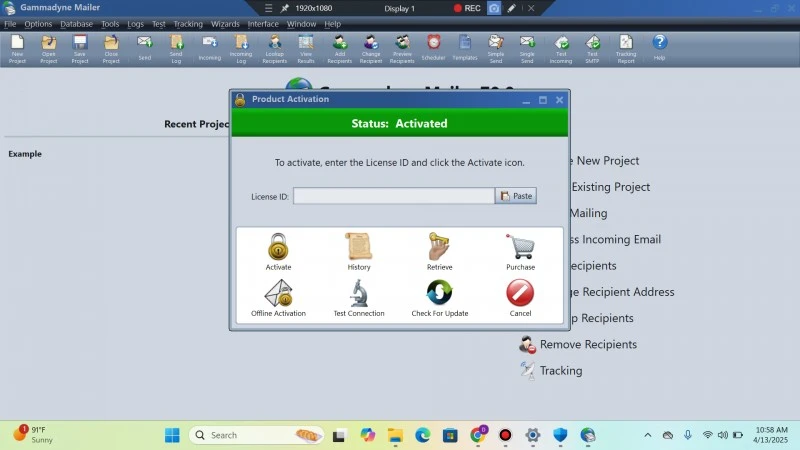Open the Tracking menu in menu bar
Viewport: 800px width, 450px height.
(188, 23)
